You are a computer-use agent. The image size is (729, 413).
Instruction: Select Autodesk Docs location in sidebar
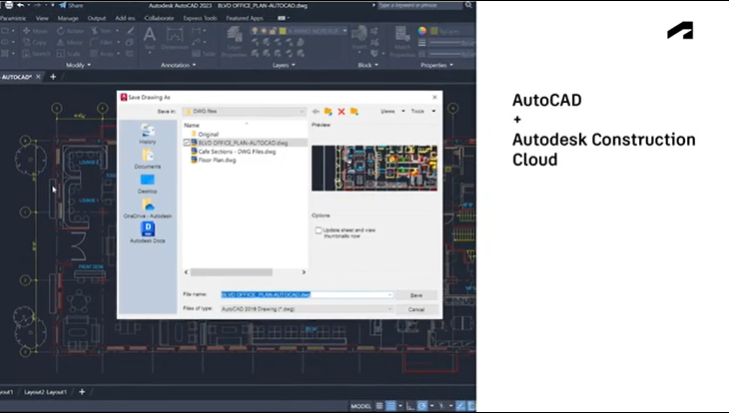click(147, 233)
